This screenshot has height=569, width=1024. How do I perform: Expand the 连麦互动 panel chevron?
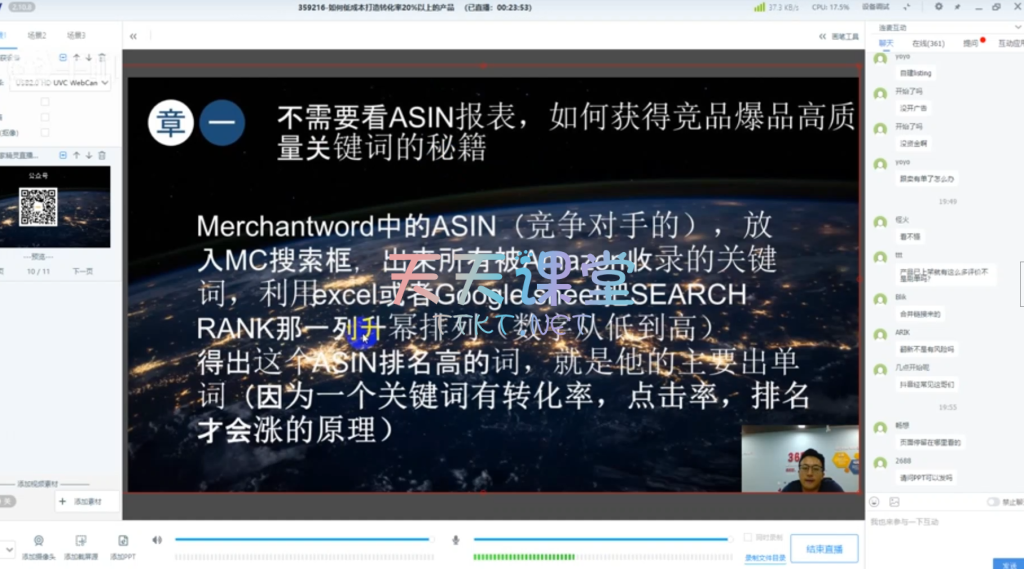[1017, 27]
